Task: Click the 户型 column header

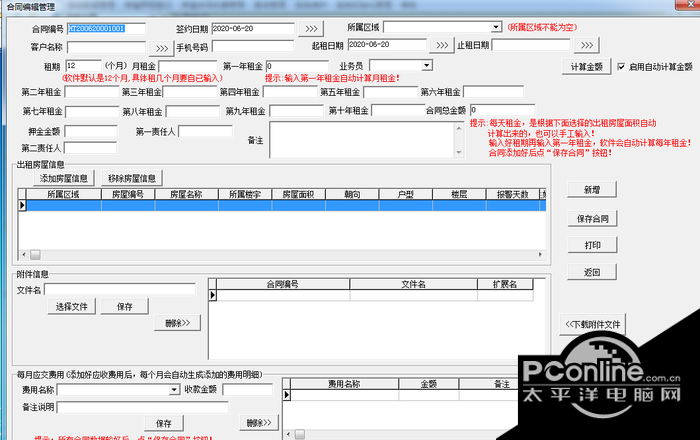Action: pos(405,194)
